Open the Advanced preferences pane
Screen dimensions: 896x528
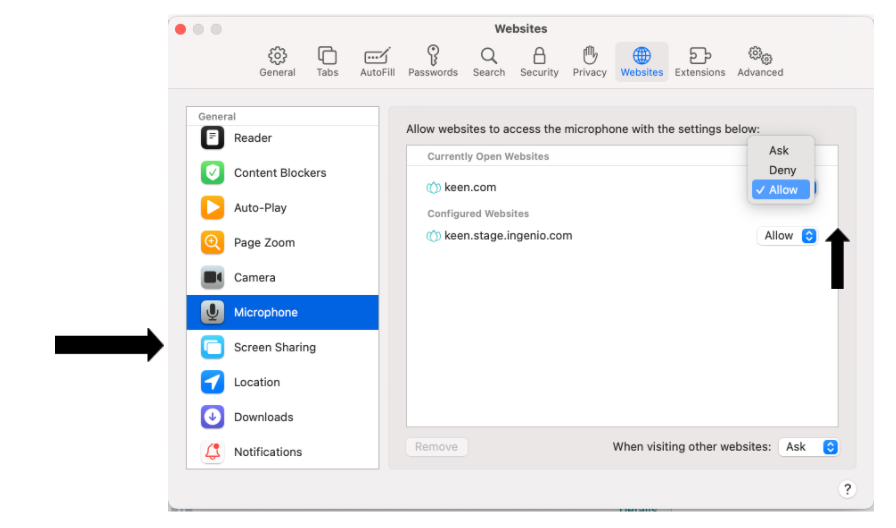(x=760, y=61)
